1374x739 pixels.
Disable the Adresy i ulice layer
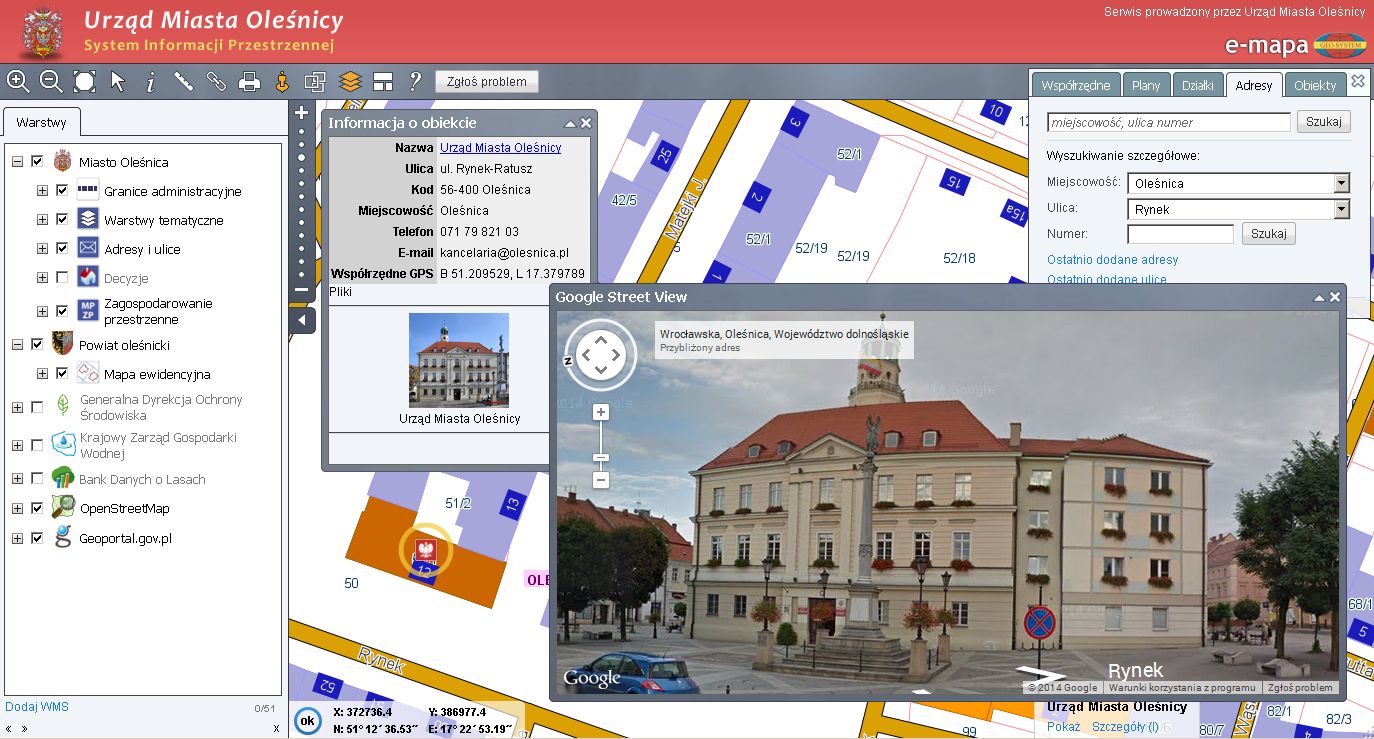[x=62, y=248]
